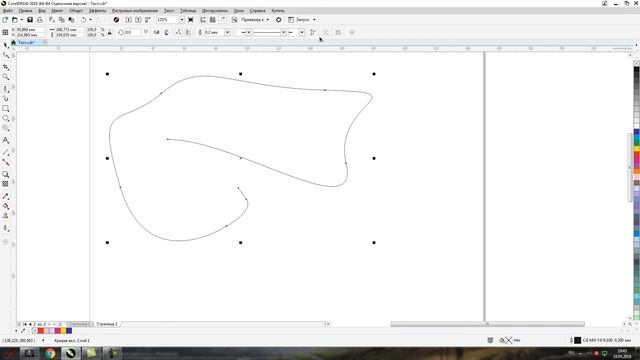Toggle show guidelines button
The height and width of the screenshot is (360, 640).
223,20
